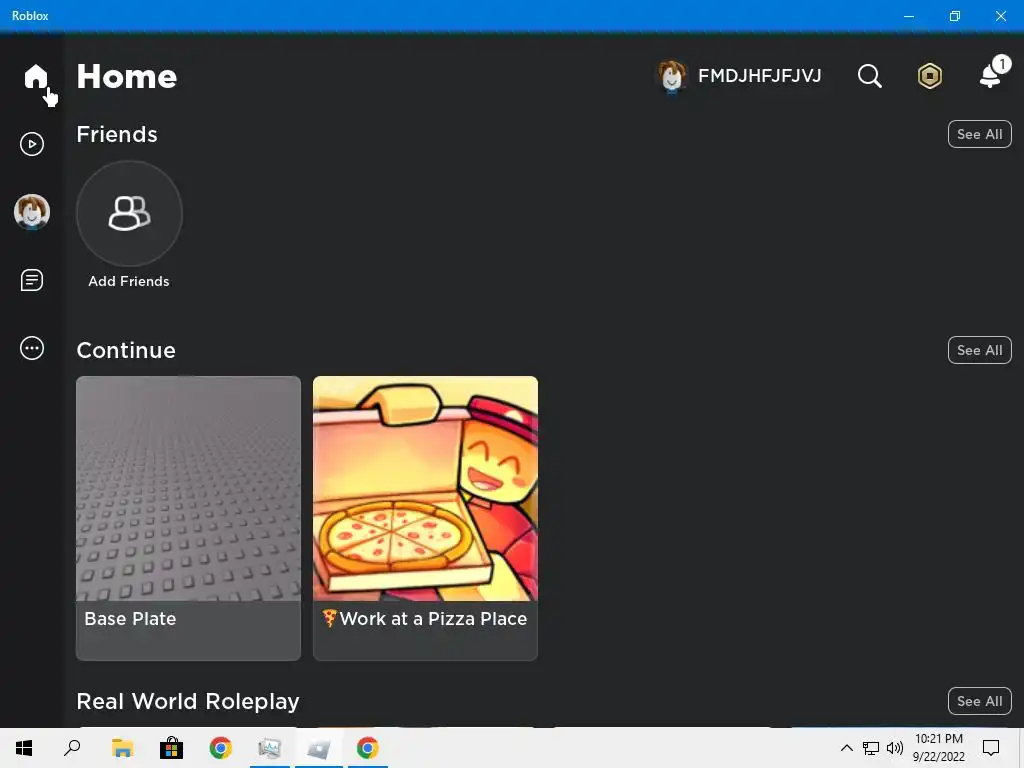
Task: Open the monitor-graph app in the taskbar
Action: pyautogui.click(x=270, y=748)
